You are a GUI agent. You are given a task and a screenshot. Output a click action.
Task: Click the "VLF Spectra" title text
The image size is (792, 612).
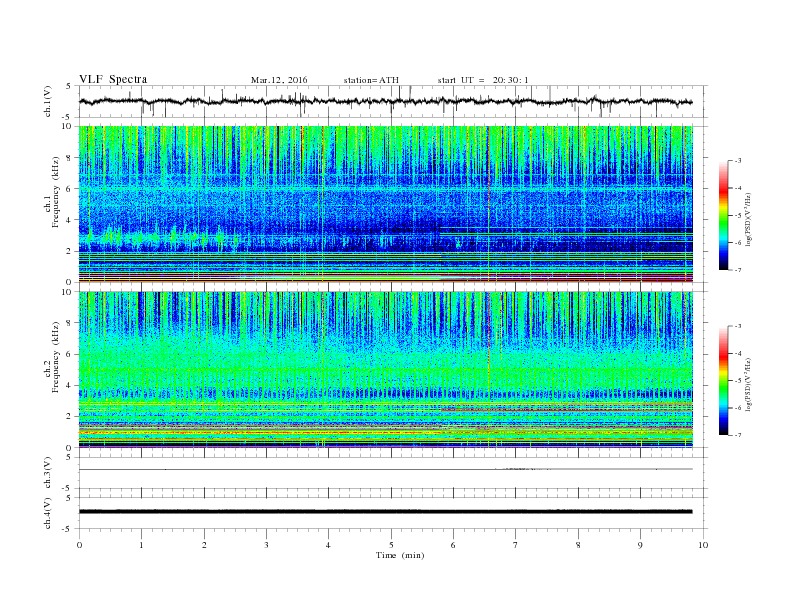[x=113, y=79]
